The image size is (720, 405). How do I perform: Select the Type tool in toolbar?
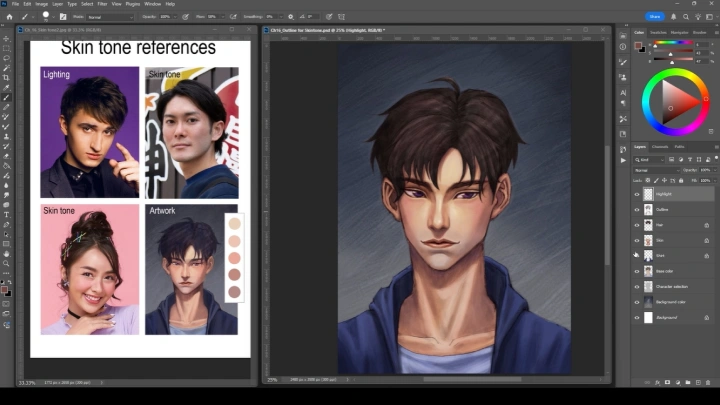click(7, 214)
